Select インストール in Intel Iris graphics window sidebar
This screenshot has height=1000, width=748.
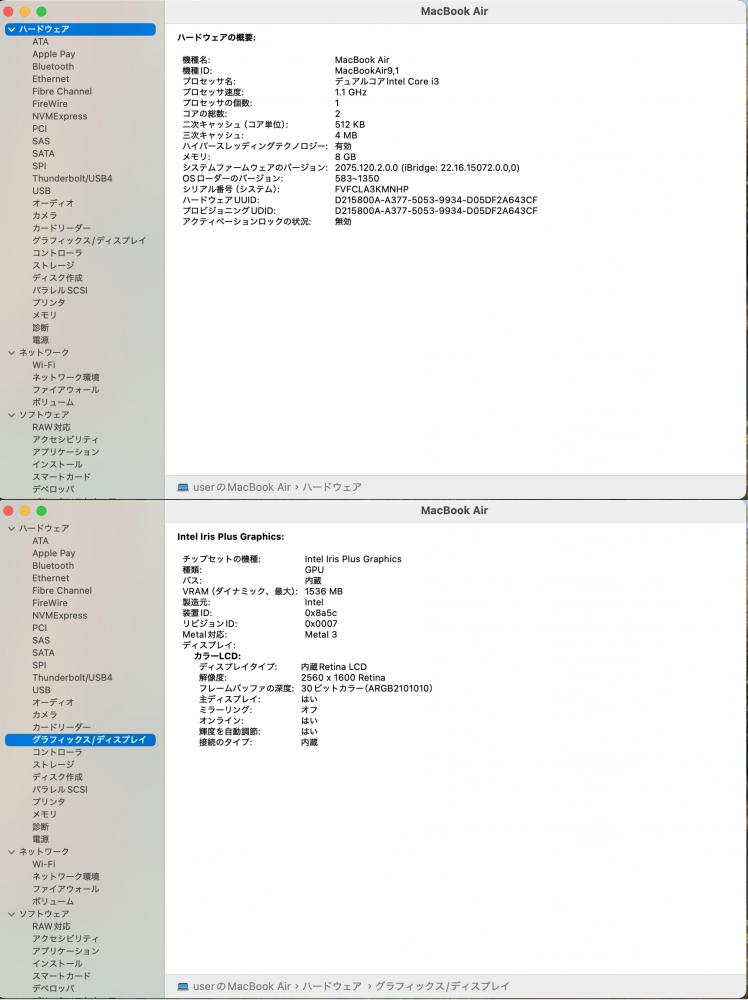click(x=57, y=964)
